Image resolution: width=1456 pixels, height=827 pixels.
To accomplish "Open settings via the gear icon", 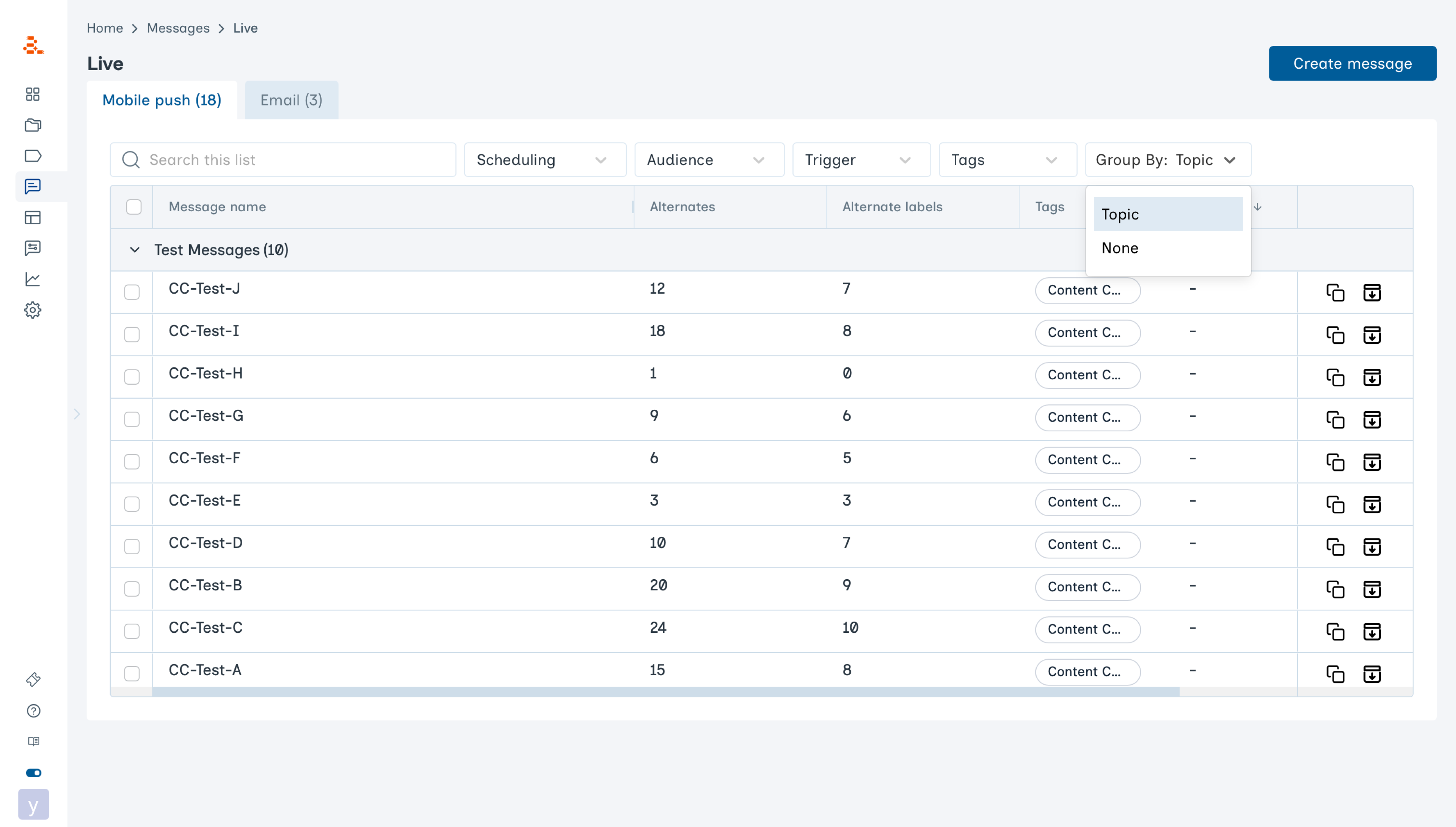I will (x=33, y=310).
